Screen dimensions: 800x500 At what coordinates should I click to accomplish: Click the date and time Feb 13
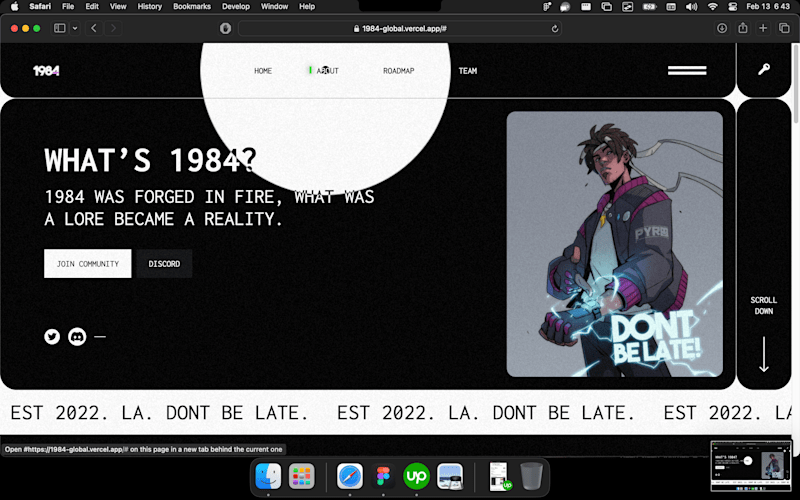pyautogui.click(x=768, y=7)
